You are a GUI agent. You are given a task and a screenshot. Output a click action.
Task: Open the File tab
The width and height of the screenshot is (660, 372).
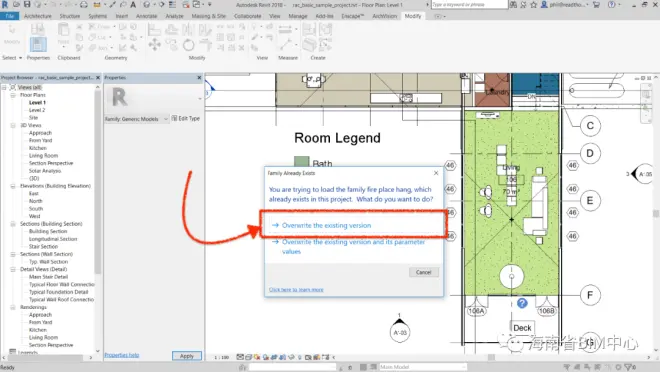(10, 16)
